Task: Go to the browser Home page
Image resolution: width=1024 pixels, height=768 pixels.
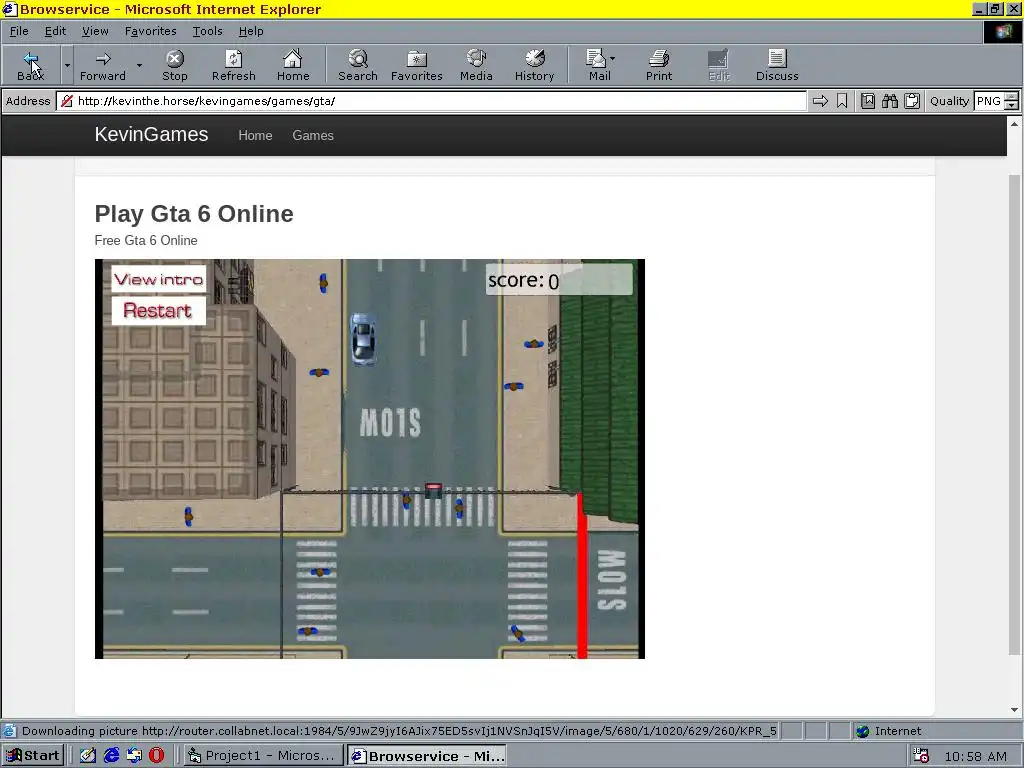Action: (x=293, y=65)
